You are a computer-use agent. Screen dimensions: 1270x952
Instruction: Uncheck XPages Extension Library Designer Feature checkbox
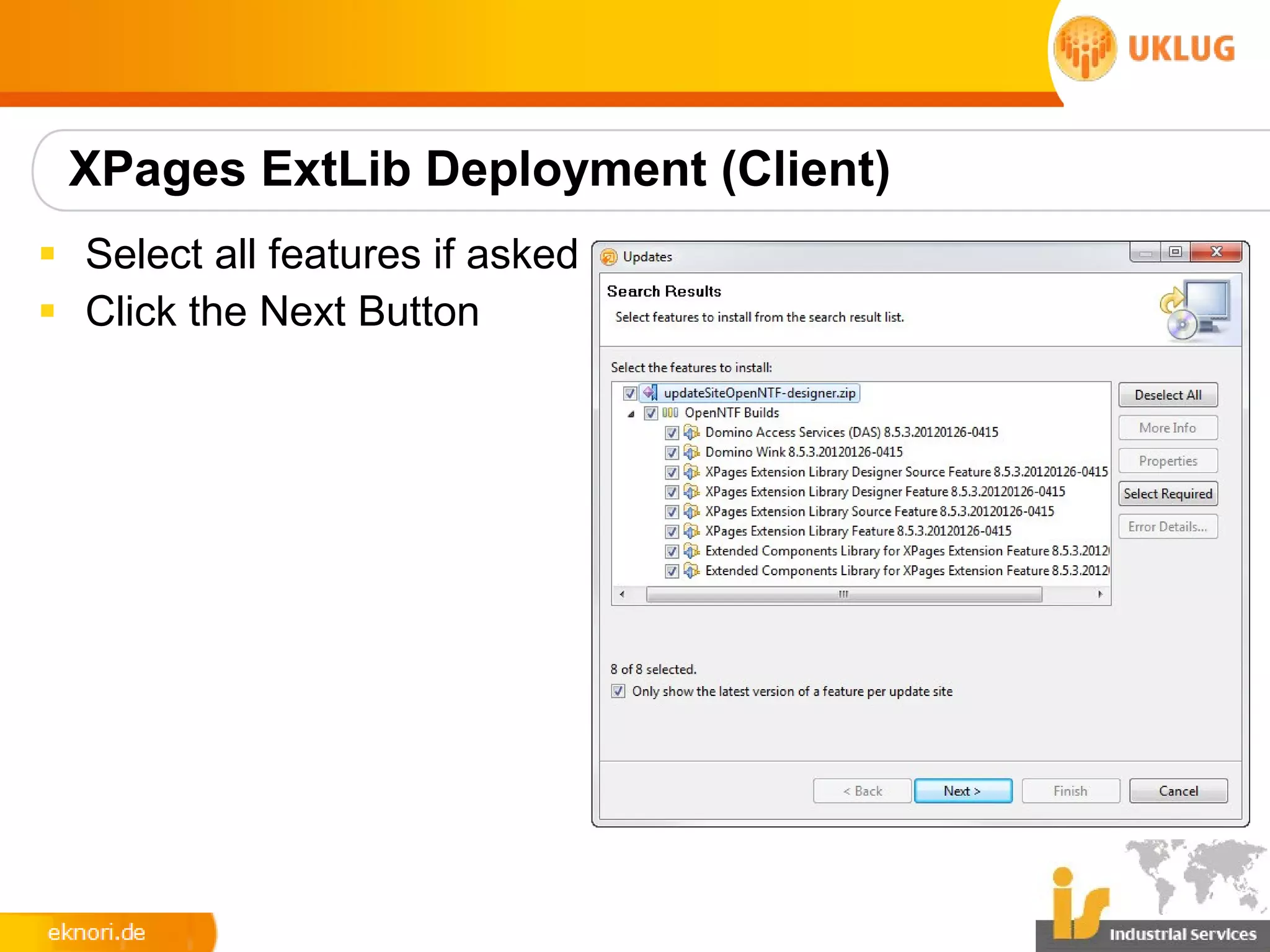(x=672, y=492)
